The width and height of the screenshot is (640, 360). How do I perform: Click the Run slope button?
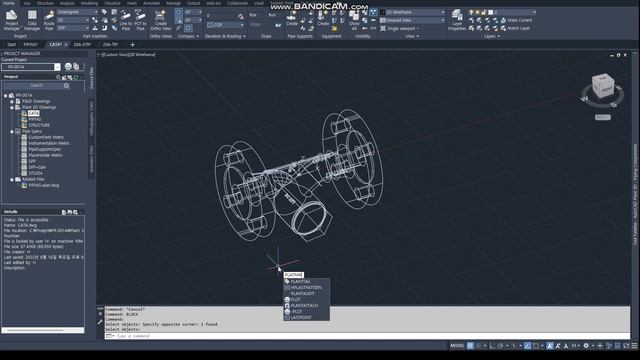pos(272,15)
